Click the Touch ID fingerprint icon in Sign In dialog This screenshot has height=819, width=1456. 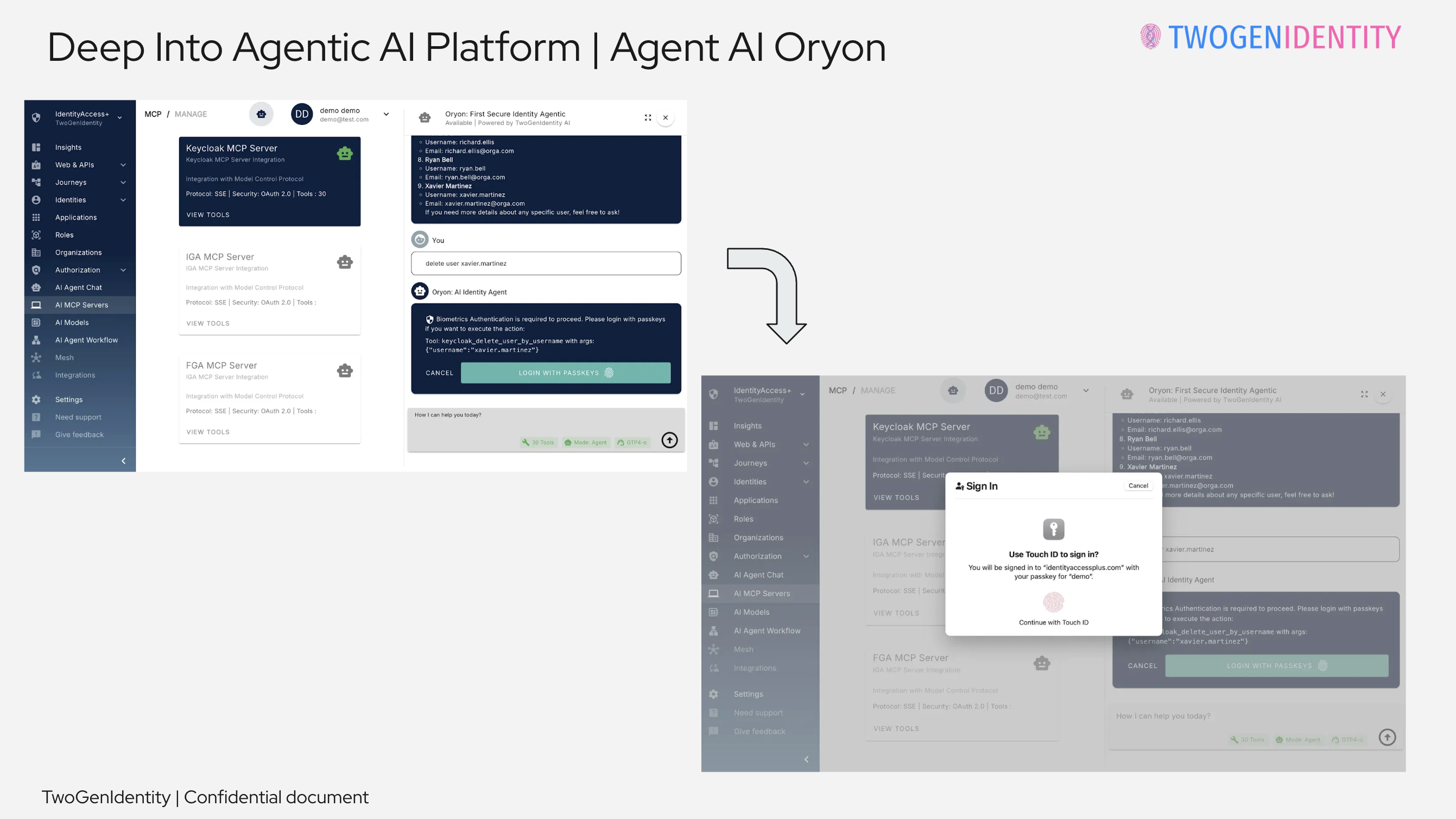pos(1053,602)
